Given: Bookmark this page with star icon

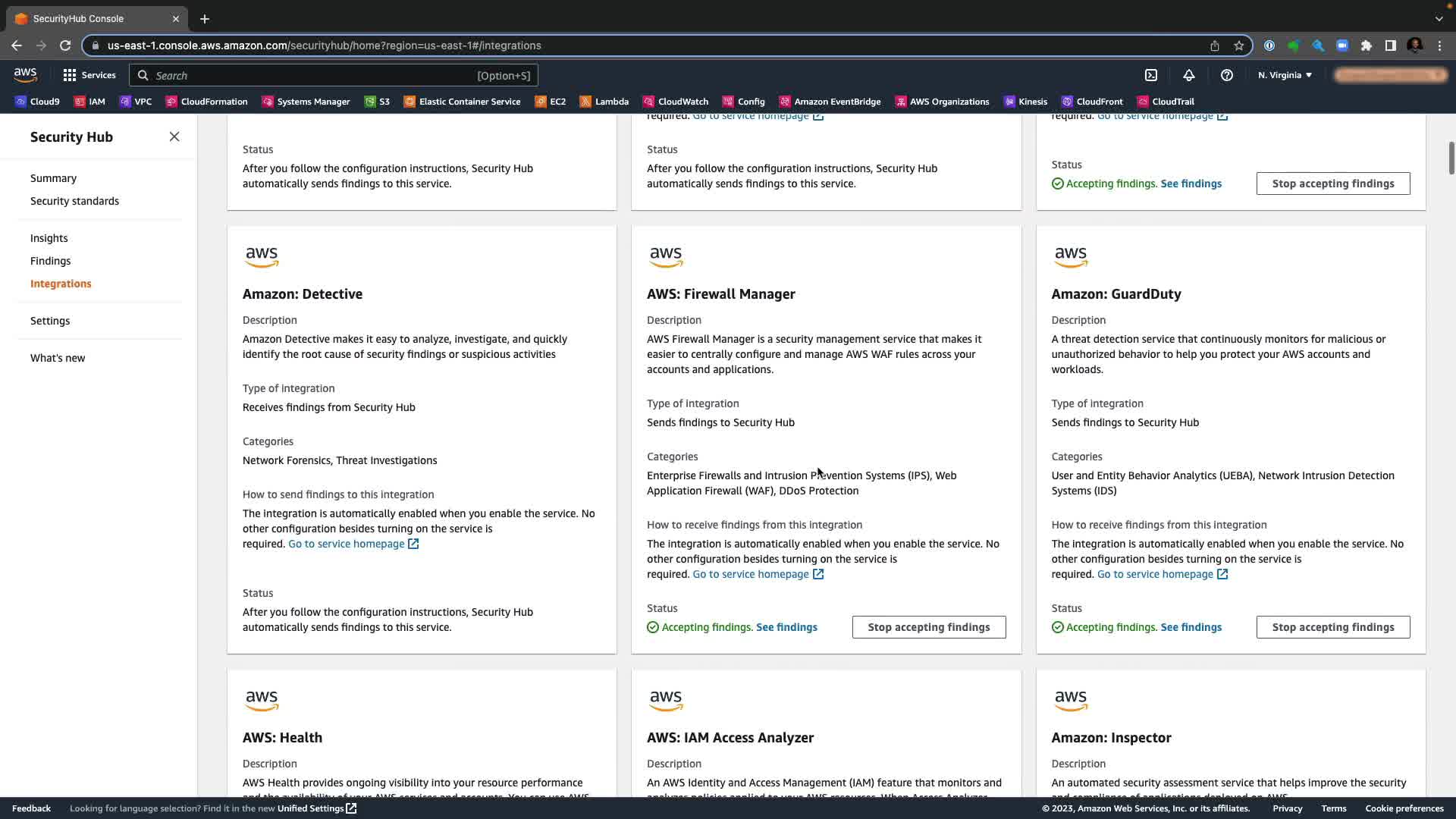Looking at the screenshot, I should click(1239, 45).
